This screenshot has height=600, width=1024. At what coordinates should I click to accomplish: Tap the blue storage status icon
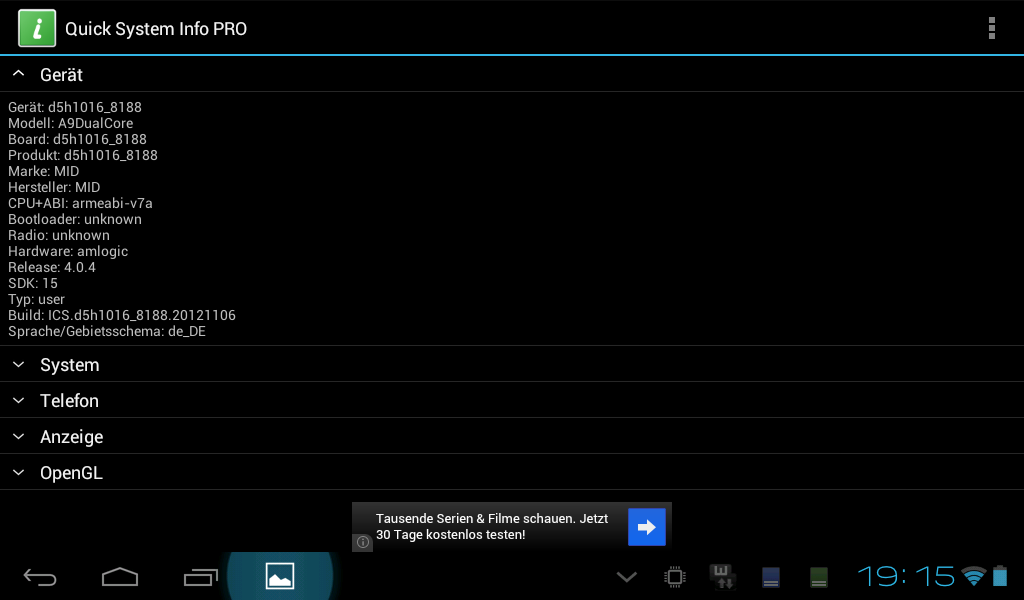771,577
